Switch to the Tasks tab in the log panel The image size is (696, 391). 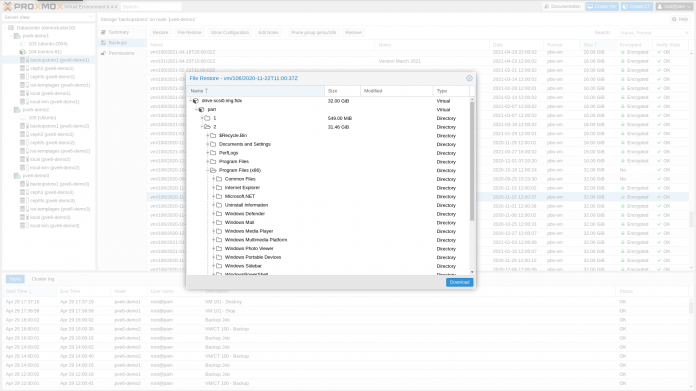tap(15, 279)
